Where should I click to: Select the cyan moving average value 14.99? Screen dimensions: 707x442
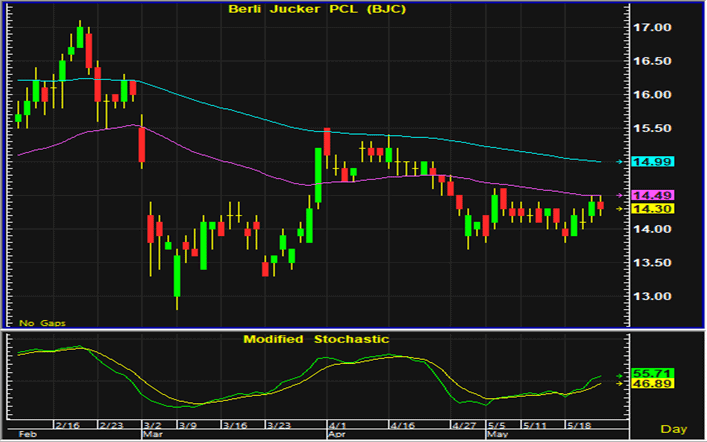652,161
